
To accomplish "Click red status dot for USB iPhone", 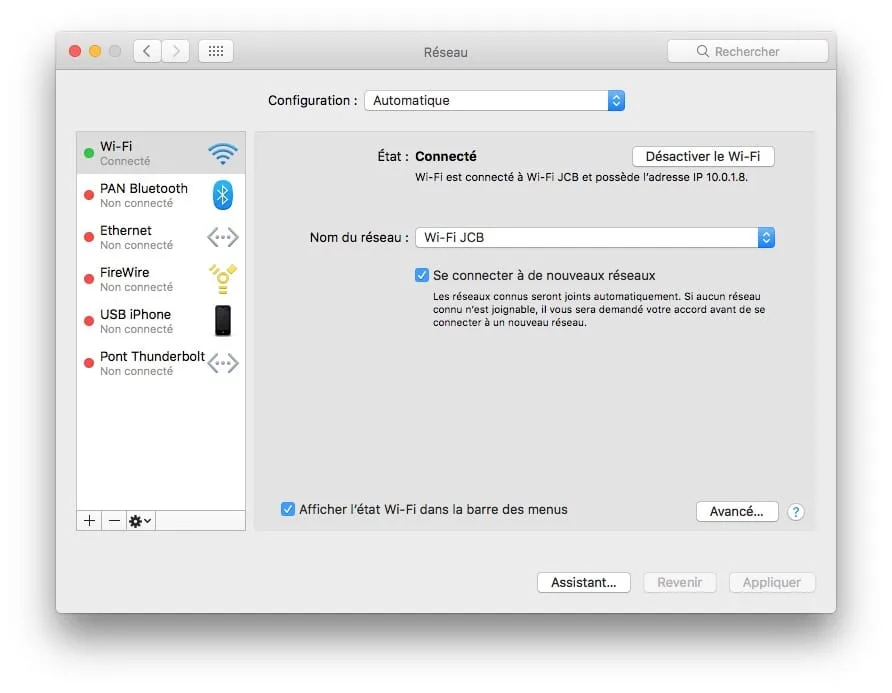I will pos(89,321).
